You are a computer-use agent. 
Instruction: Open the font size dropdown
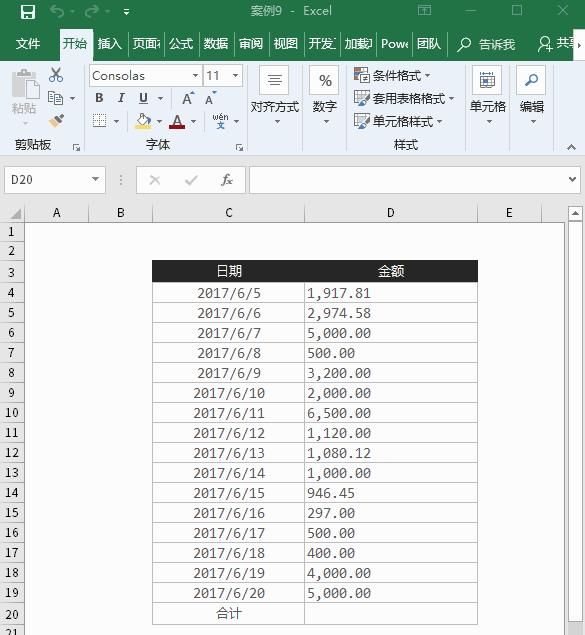(x=235, y=75)
